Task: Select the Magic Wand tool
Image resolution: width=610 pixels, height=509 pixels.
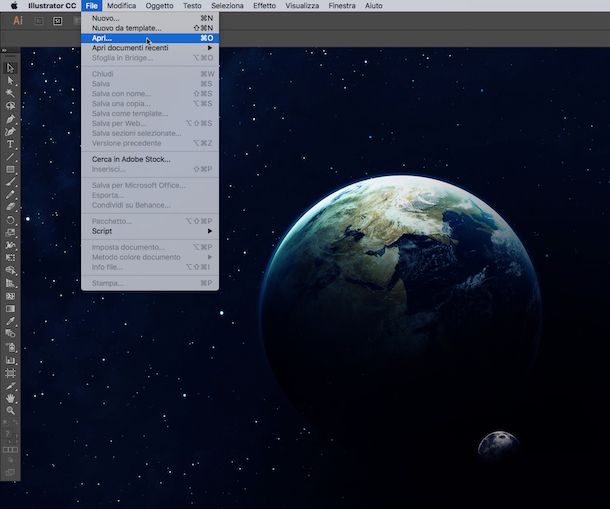Action: click(10, 93)
